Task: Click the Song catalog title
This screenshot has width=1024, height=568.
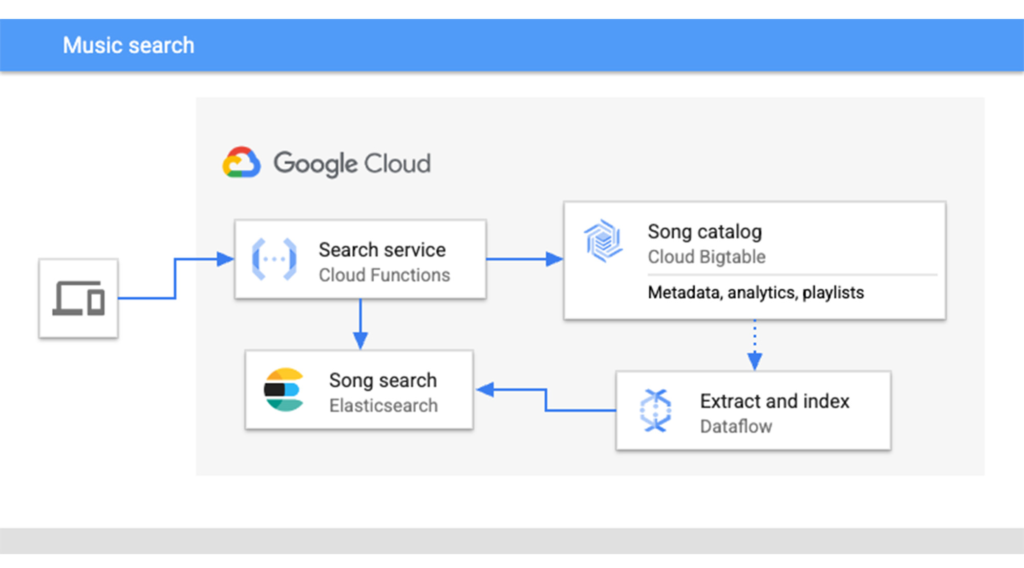Action: tap(704, 231)
